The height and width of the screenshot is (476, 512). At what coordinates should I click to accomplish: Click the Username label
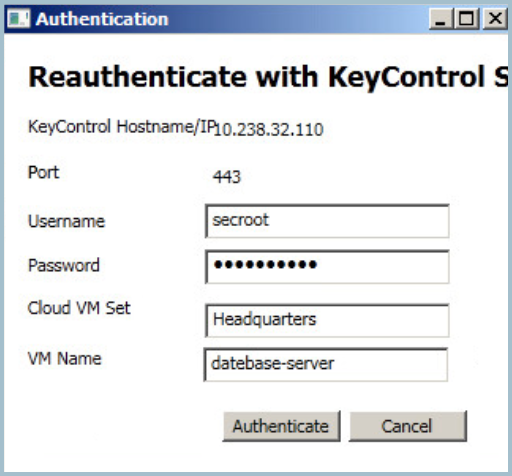click(x=67, y=221)
